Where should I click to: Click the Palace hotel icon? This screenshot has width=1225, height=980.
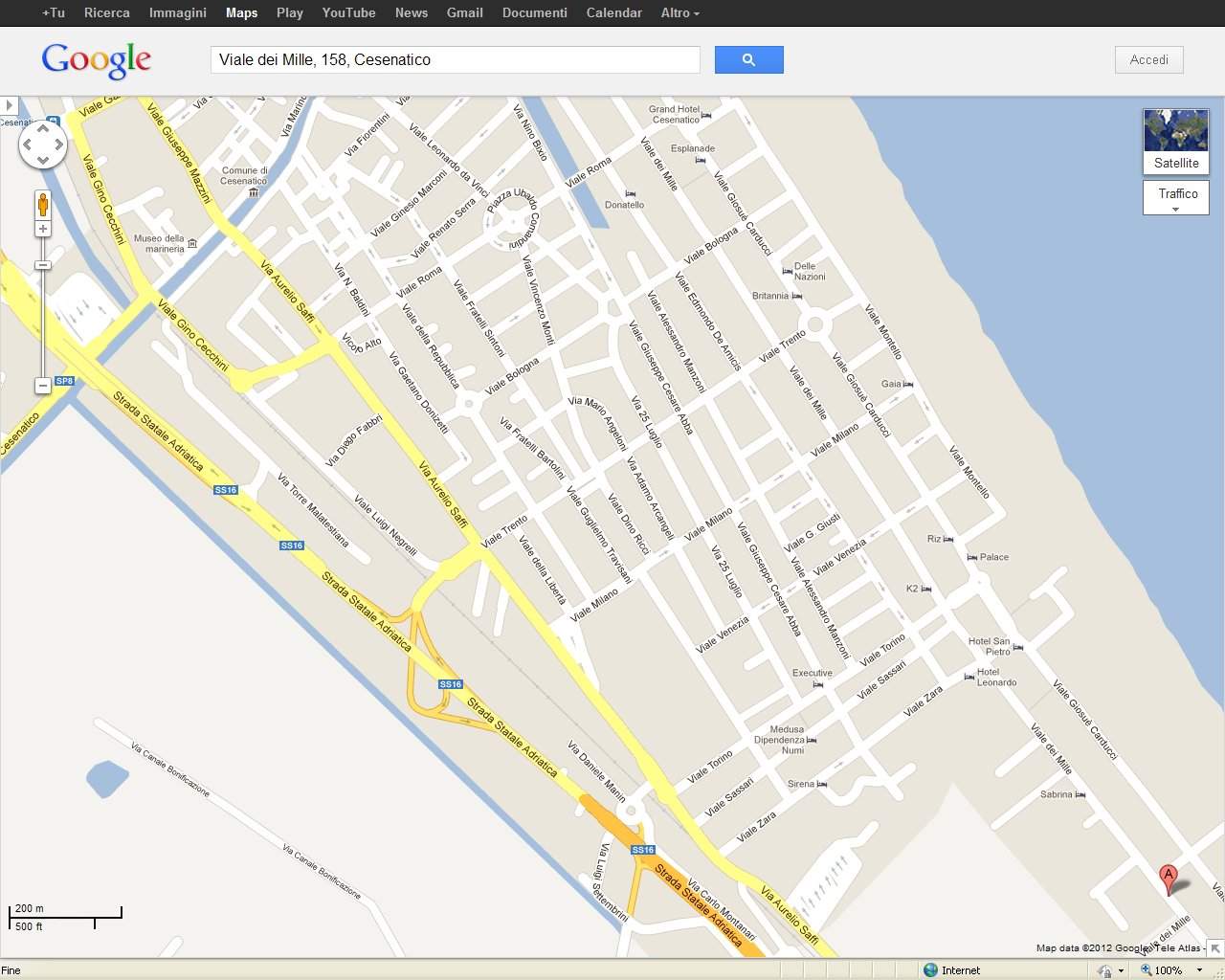point(972,557)
